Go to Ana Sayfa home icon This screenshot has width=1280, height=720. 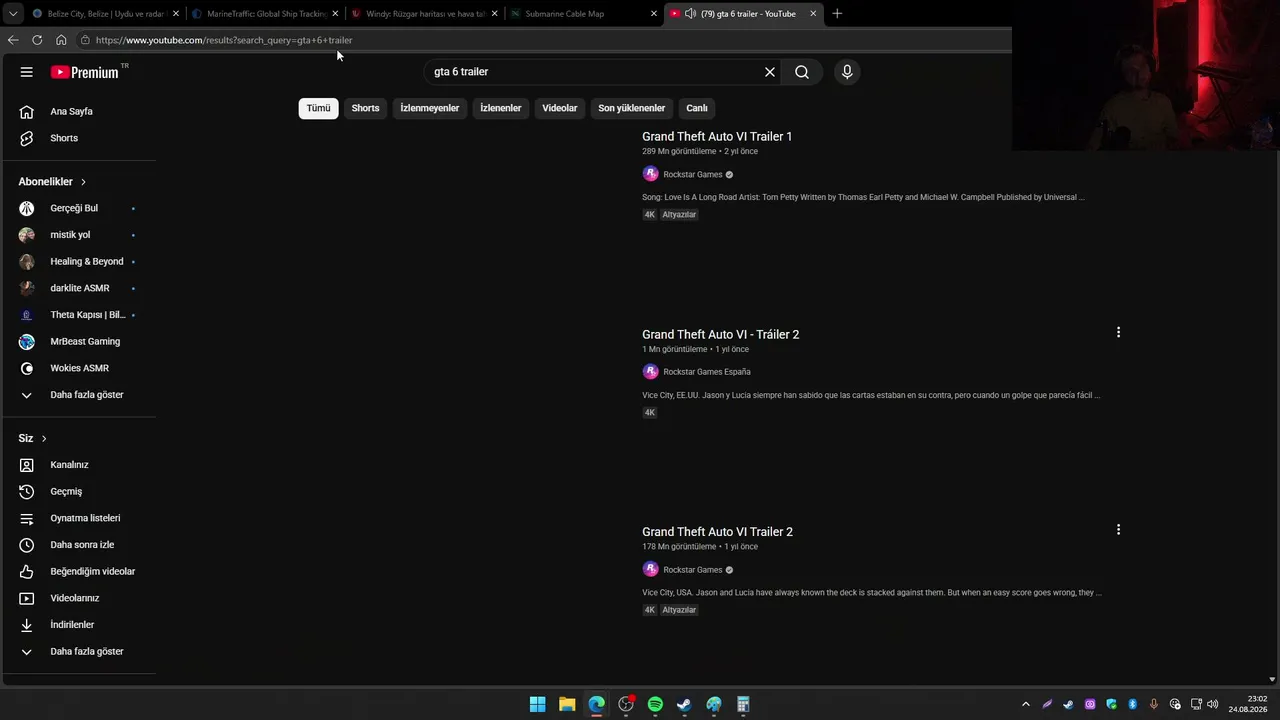[x=27, y=112]
